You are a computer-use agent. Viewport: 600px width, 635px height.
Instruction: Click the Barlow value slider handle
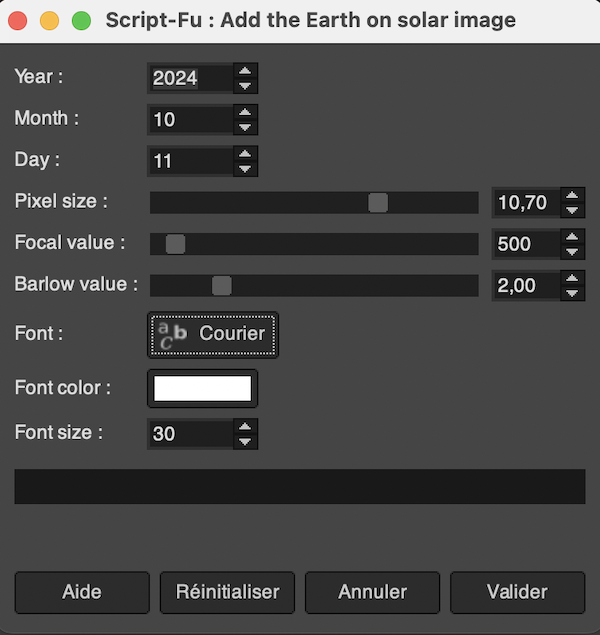click(x=222, y=286)
